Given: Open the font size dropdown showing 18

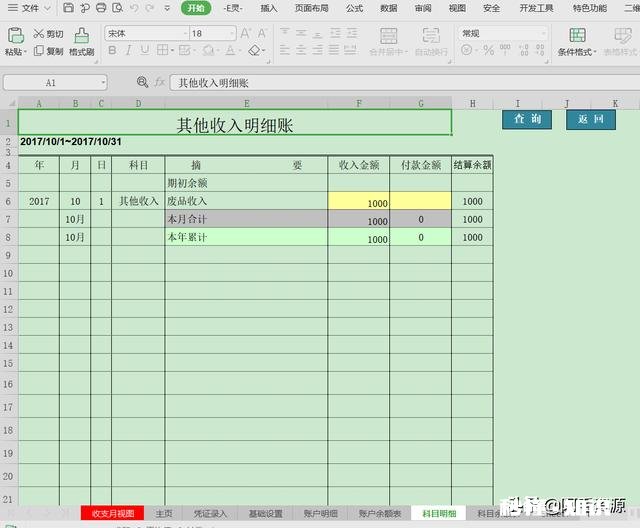Looking at the screenshot, I should [x=232, y=33].
